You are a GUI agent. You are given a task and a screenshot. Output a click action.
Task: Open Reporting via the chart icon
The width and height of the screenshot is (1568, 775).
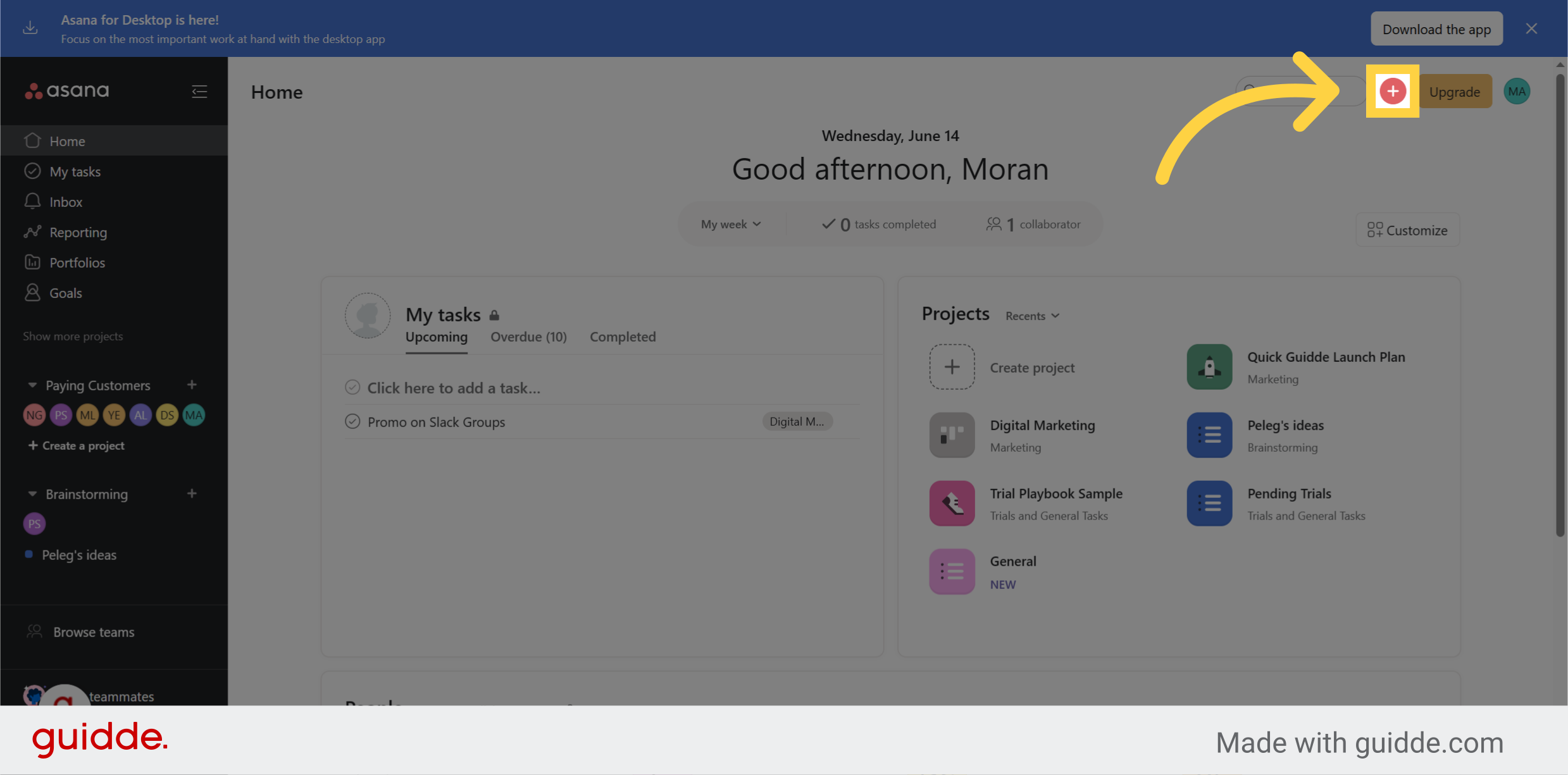click(32, 232)
